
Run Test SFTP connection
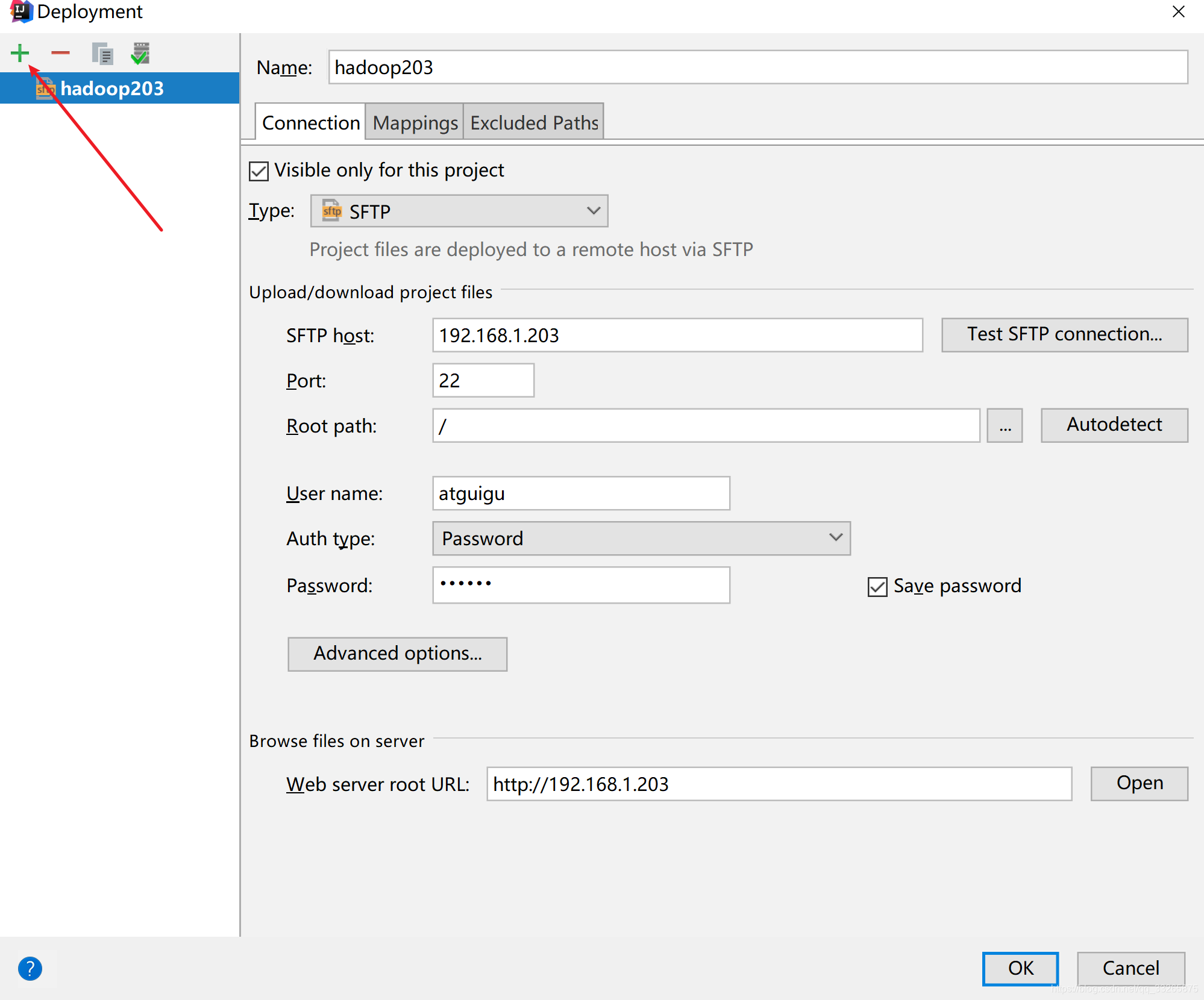pyautogui.click(x=1064, y=335)
